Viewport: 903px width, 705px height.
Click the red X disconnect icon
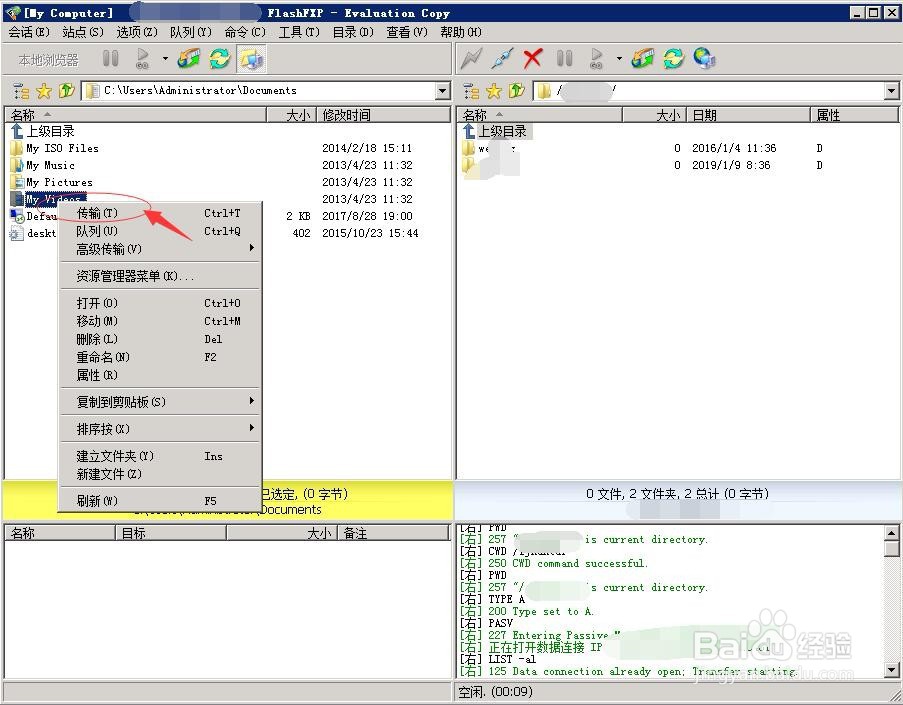click(533, 58)
